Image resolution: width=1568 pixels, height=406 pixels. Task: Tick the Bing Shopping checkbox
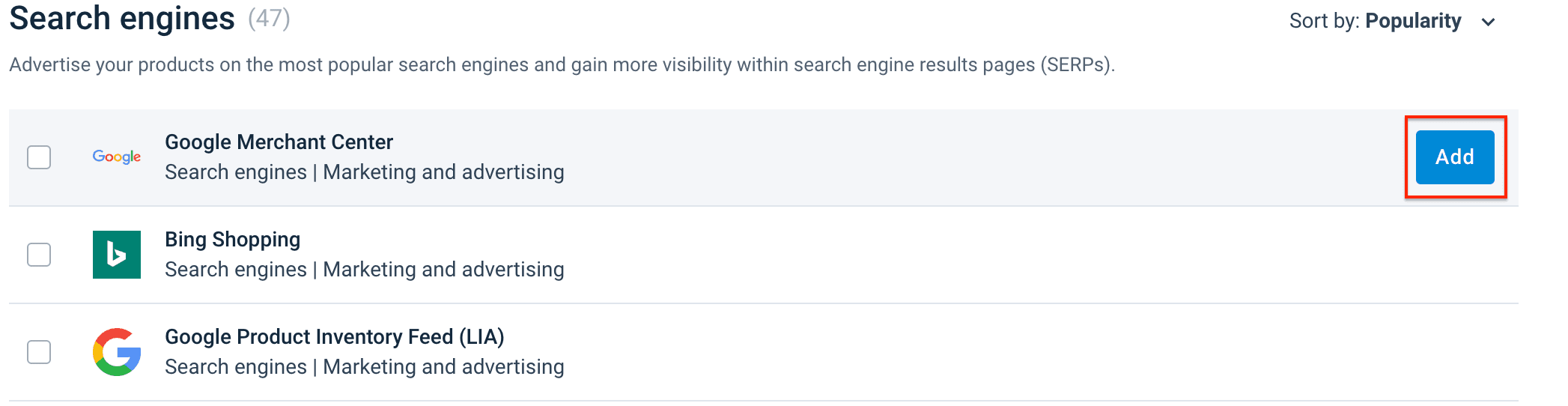coord(39,255)
